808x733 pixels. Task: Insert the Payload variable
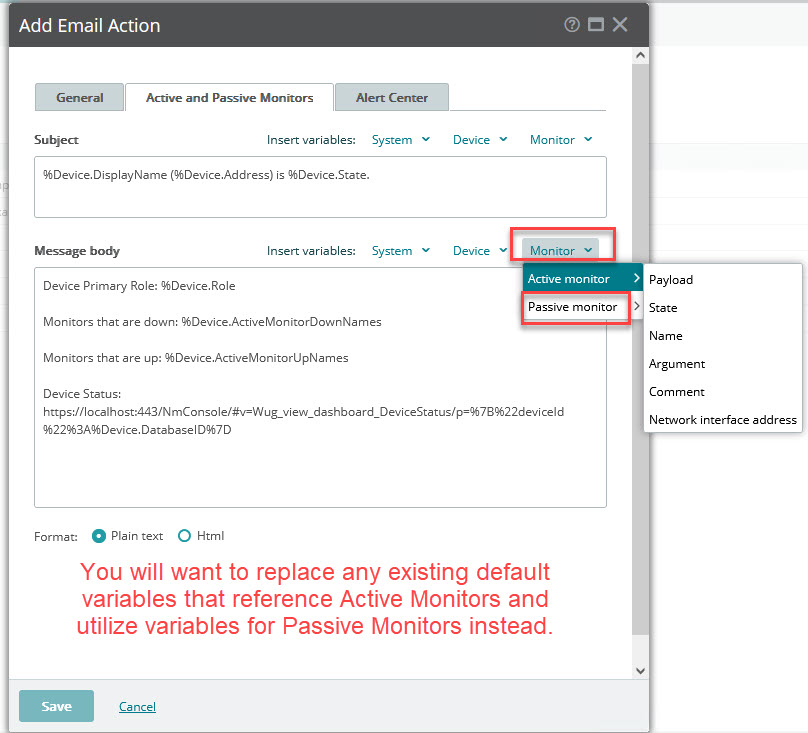[671, 279]
